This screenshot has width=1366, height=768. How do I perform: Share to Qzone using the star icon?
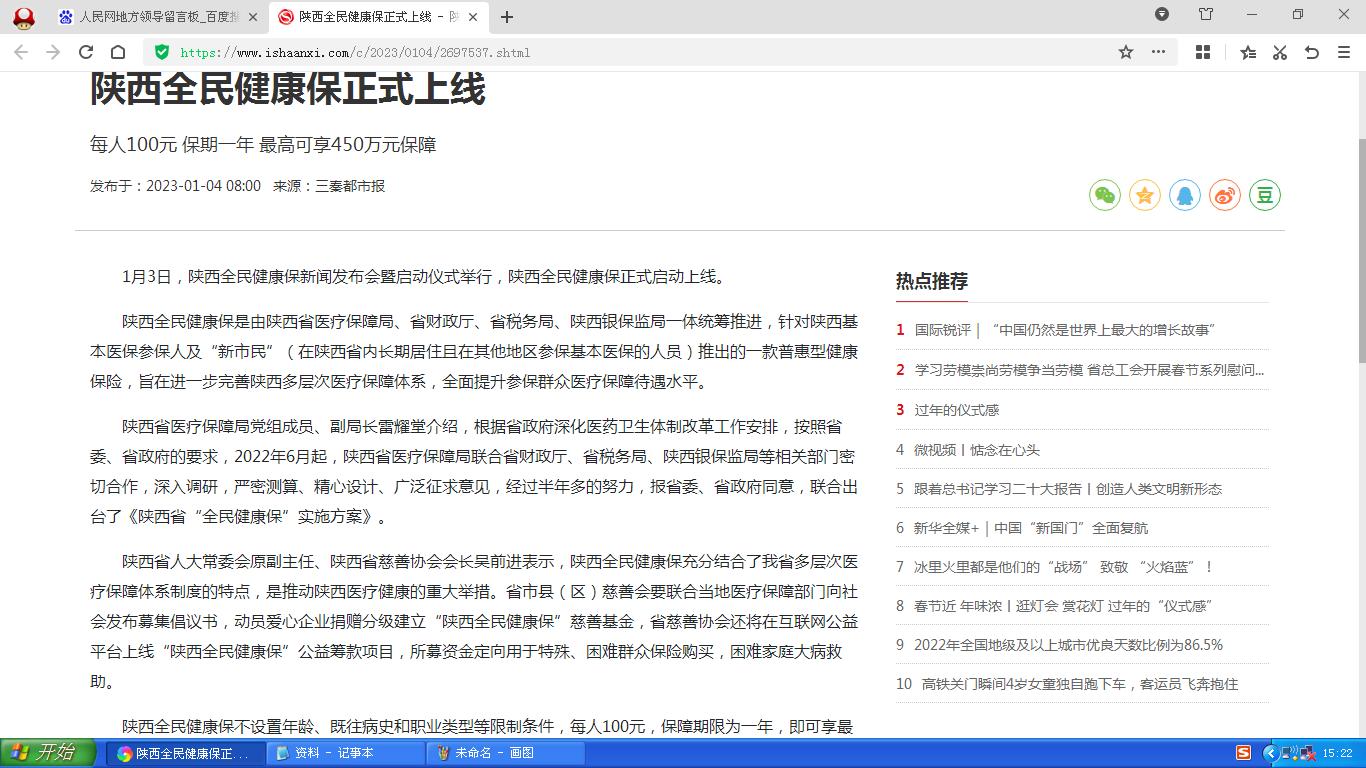point(1145,195)
